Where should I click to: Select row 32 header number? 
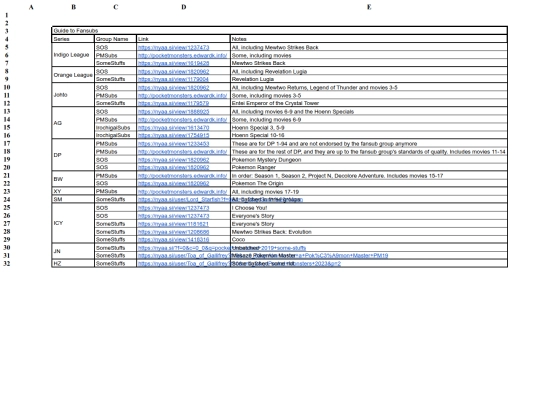tap(7, 263)
